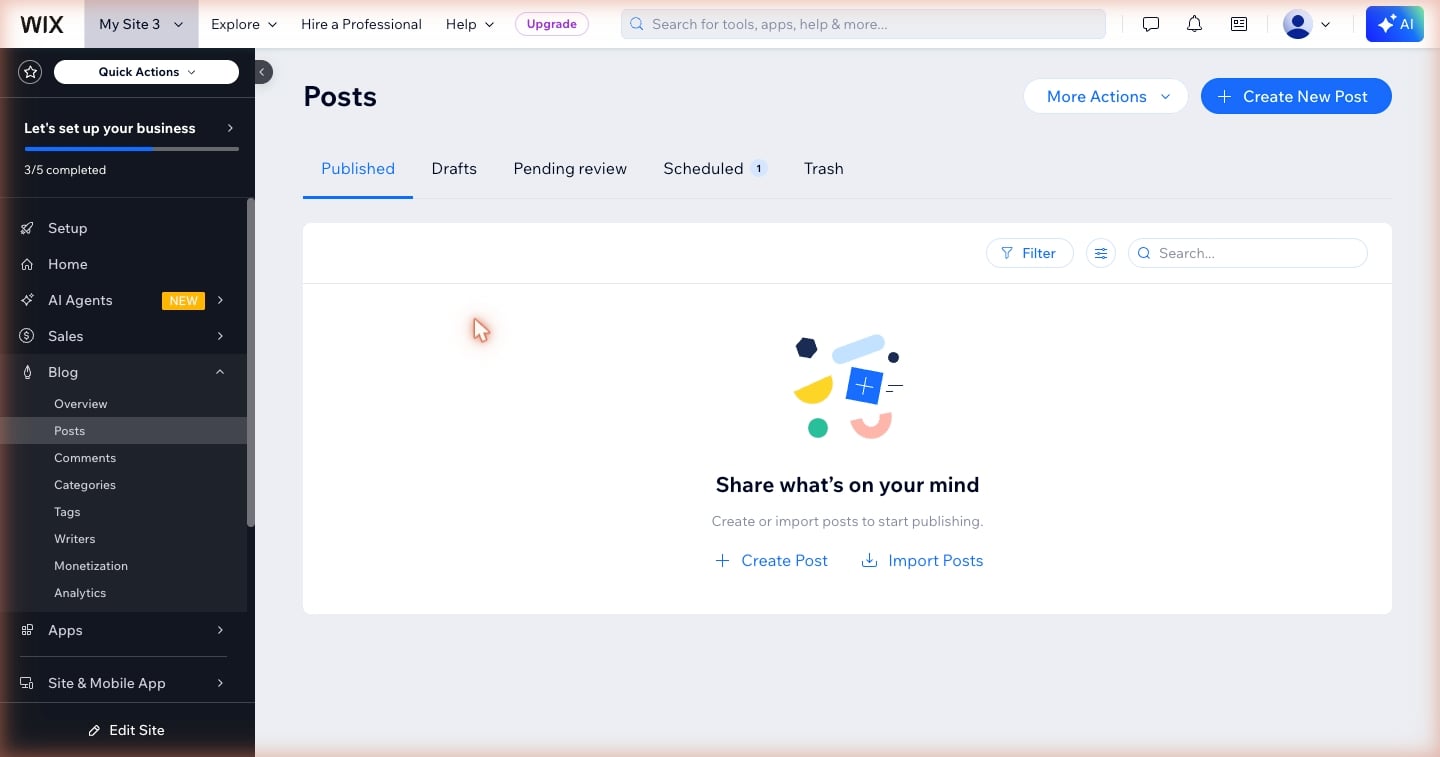This screenshot has width=1440, height=757.
Task: Collapse the sidebar with the arrow handle
Action: (262, 72)
